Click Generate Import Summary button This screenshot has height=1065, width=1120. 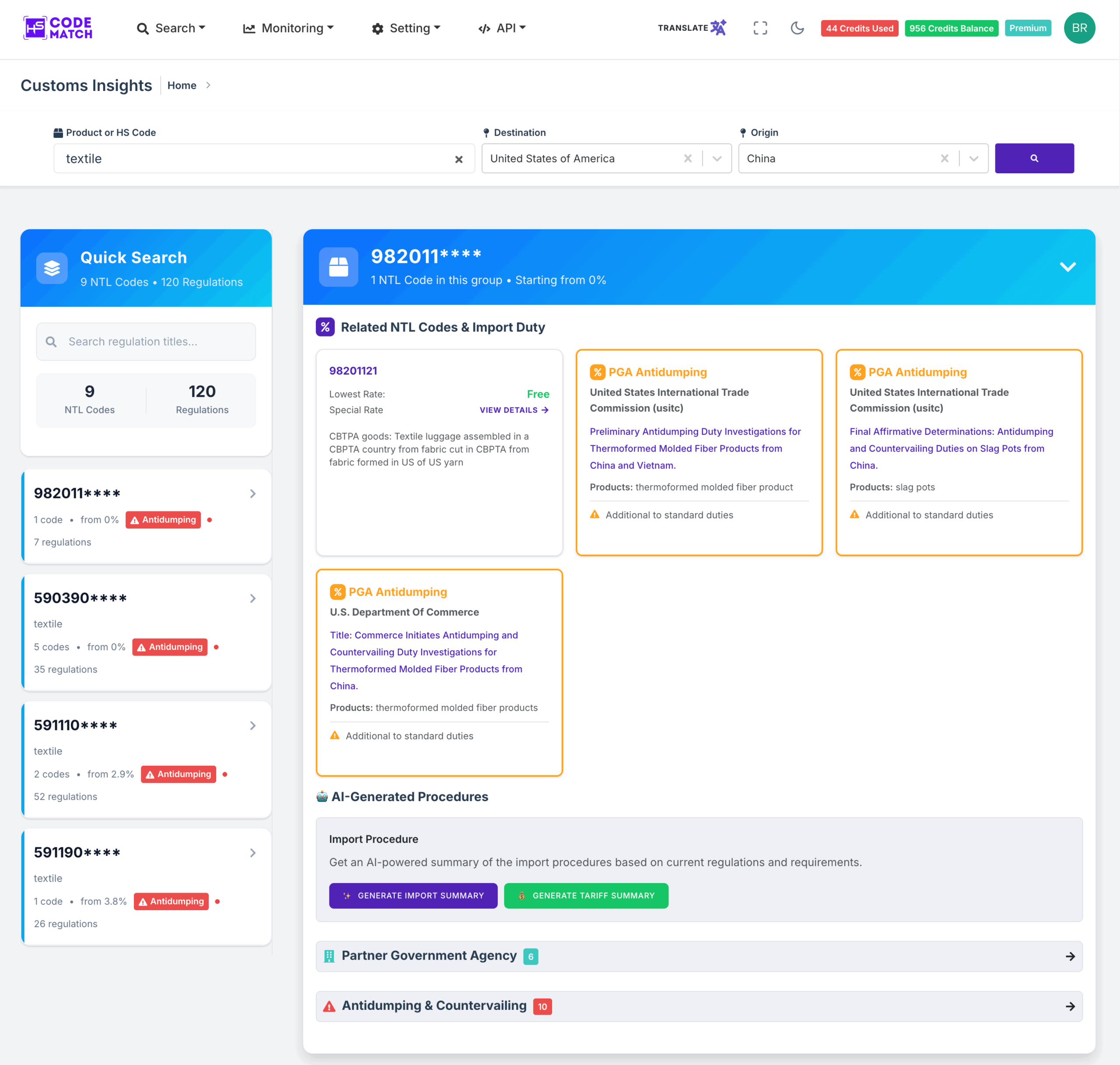click(413, 895)
